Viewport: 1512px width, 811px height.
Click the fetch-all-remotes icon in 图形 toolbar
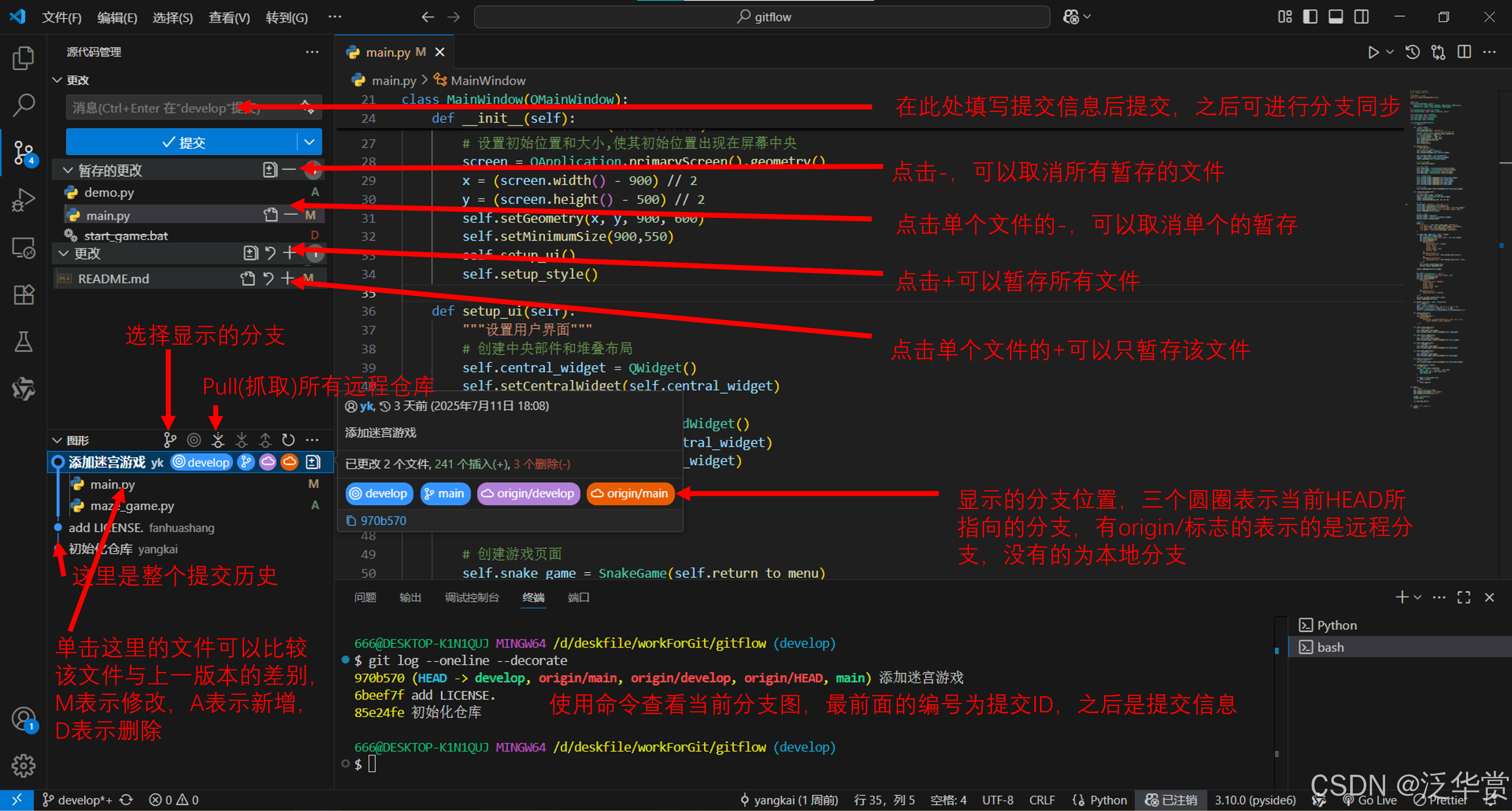pyautogui.click(x=218, y=439)
